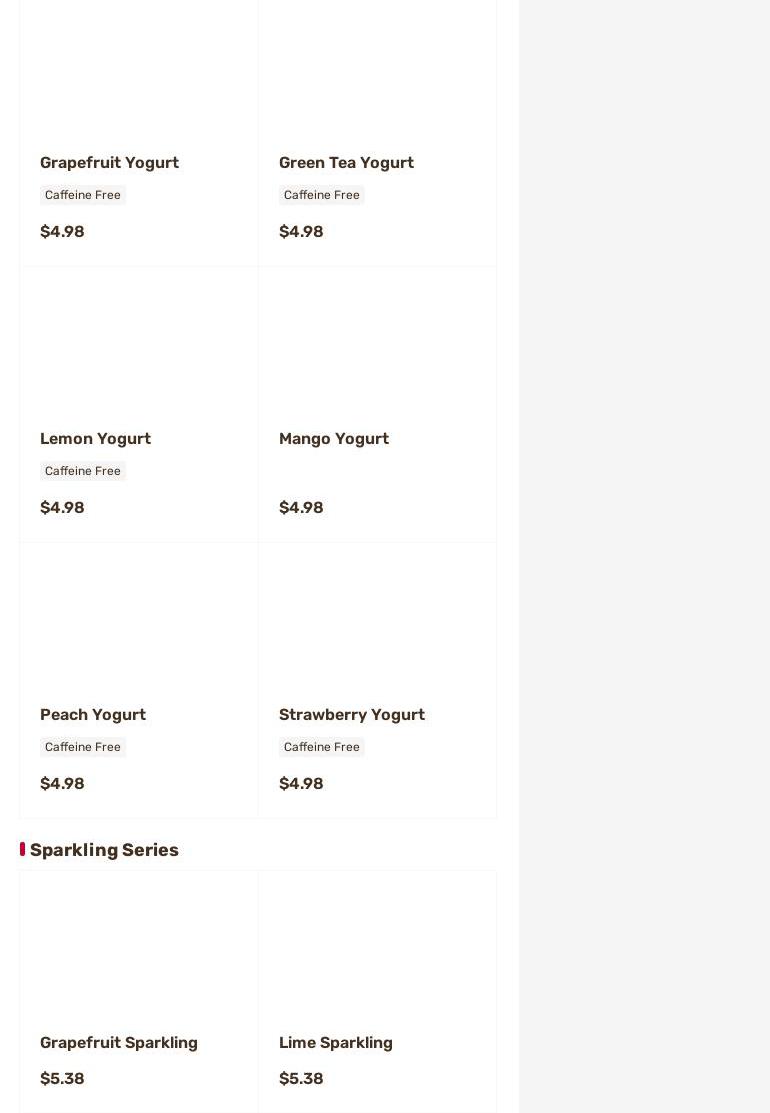Image resolution: width=770 pixels, height=1113 pixels.
Task: Click the Lemon Yogurt title
Action: pos(95,438)
